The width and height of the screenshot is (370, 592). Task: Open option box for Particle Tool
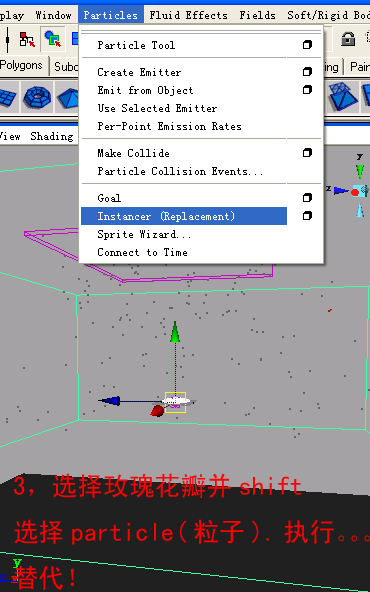(x=307, y=45)
